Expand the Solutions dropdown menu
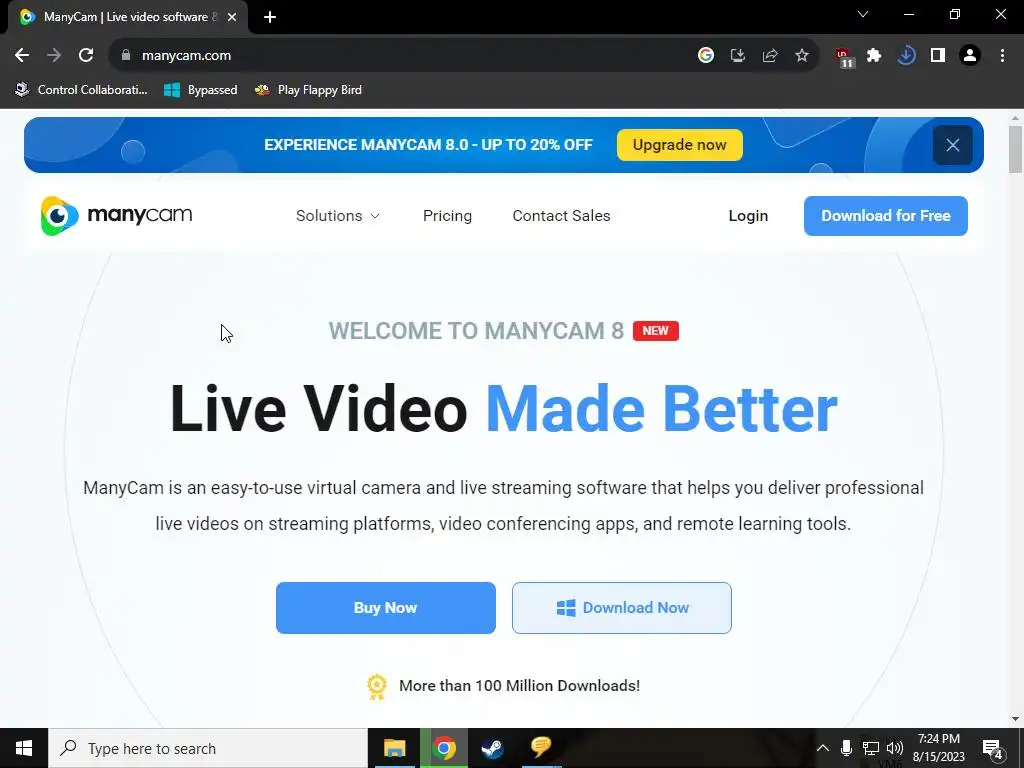Viewport: 1024px width, 768px height. [337, 216]
